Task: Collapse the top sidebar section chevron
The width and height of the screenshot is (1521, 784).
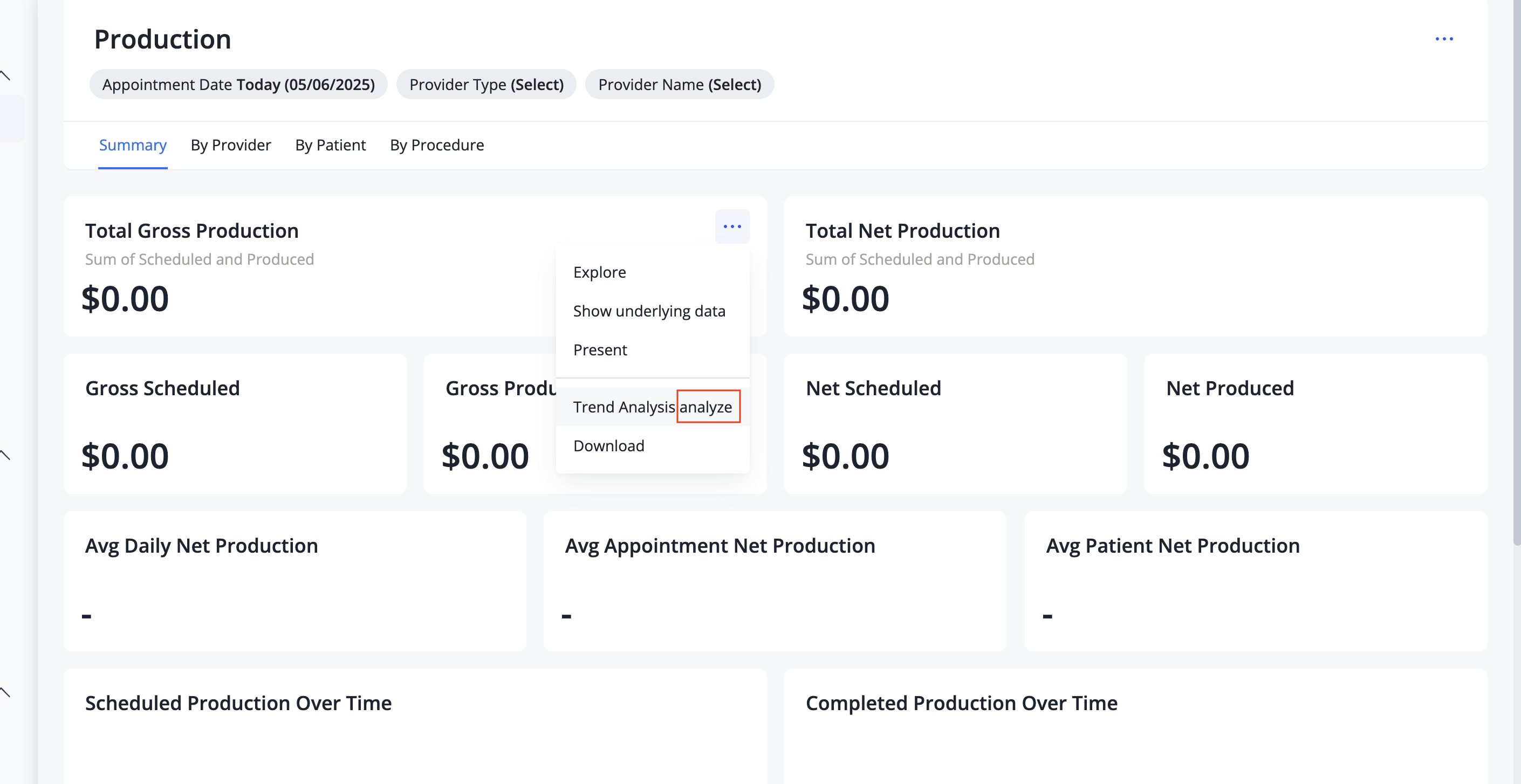Action: point(6,75)
